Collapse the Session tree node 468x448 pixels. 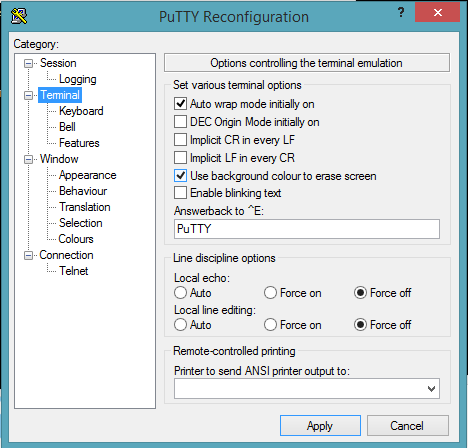(x=29, y=63)
